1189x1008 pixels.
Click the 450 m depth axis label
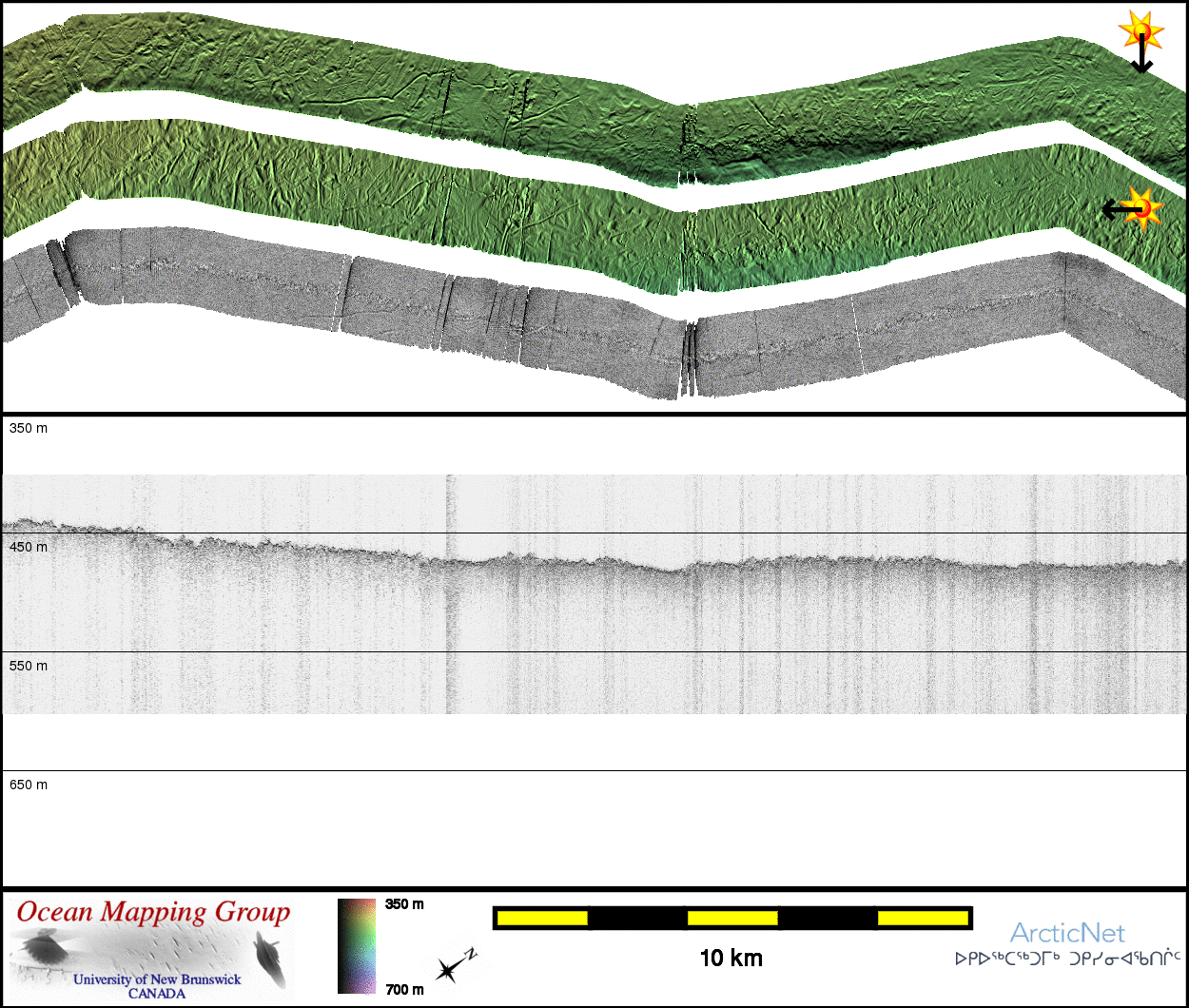coord(29,548)
